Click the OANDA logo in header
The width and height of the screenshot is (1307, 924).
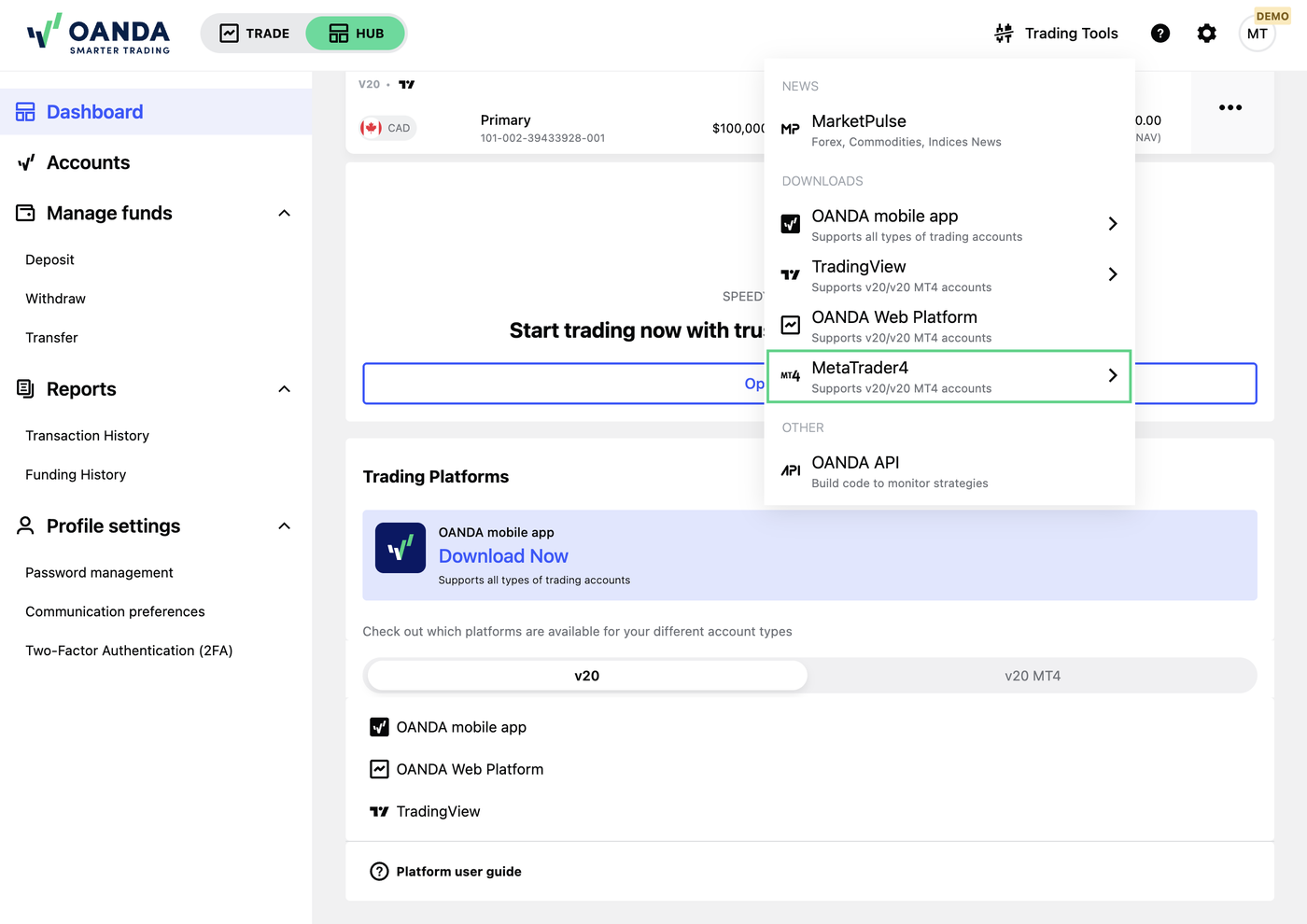(x=98, y=35)
